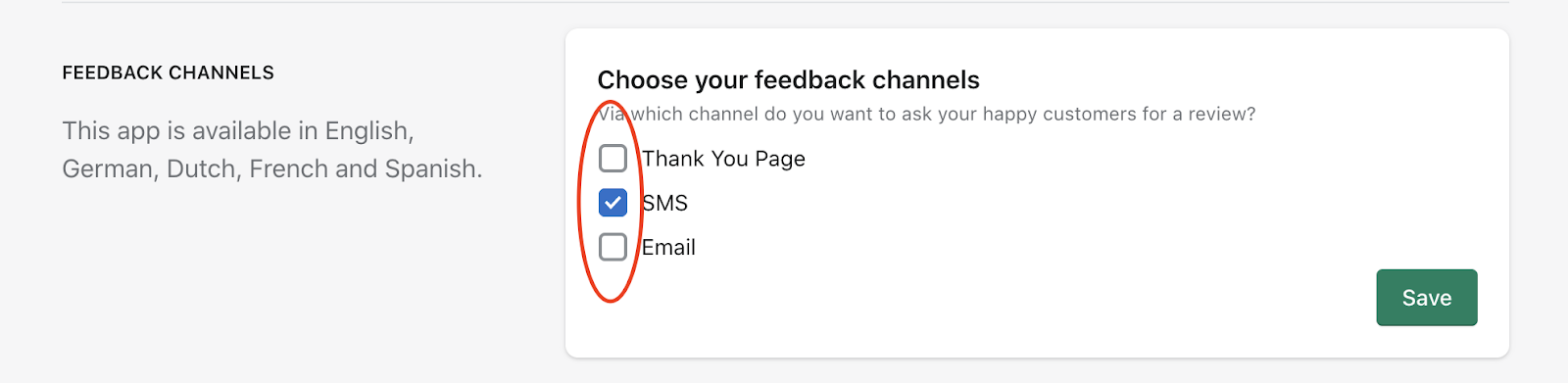Image resolution: width=1568 pixels, height=383 pixels.
Task: Click 'This app is available in English' text
Action: click(x=238, y=130)
